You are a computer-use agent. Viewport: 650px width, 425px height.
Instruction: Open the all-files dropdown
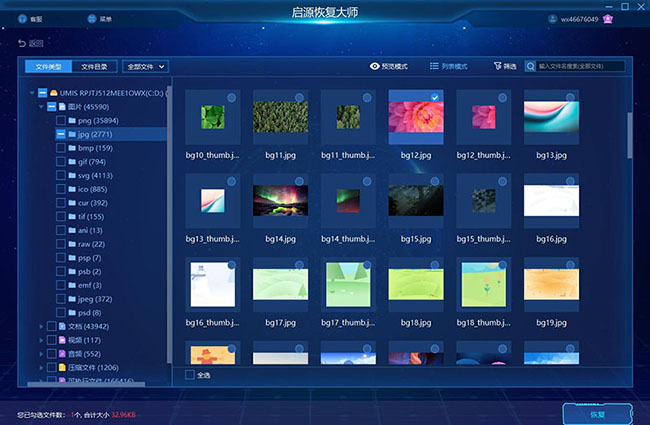pyautogui.click(x=146, y=67)
